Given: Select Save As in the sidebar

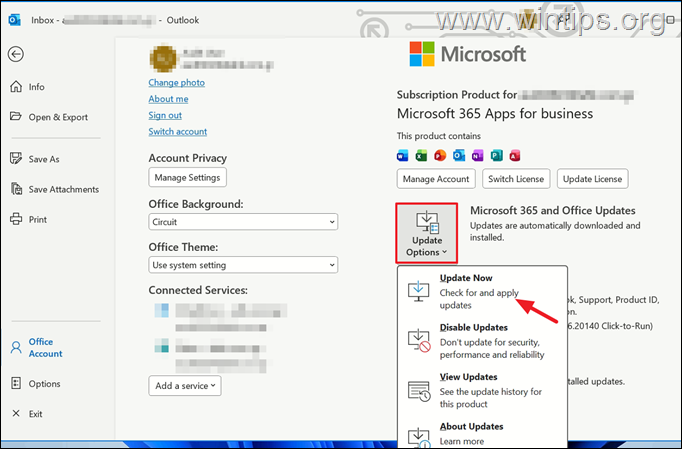Looking at the screenshot, I should point(35,159).
